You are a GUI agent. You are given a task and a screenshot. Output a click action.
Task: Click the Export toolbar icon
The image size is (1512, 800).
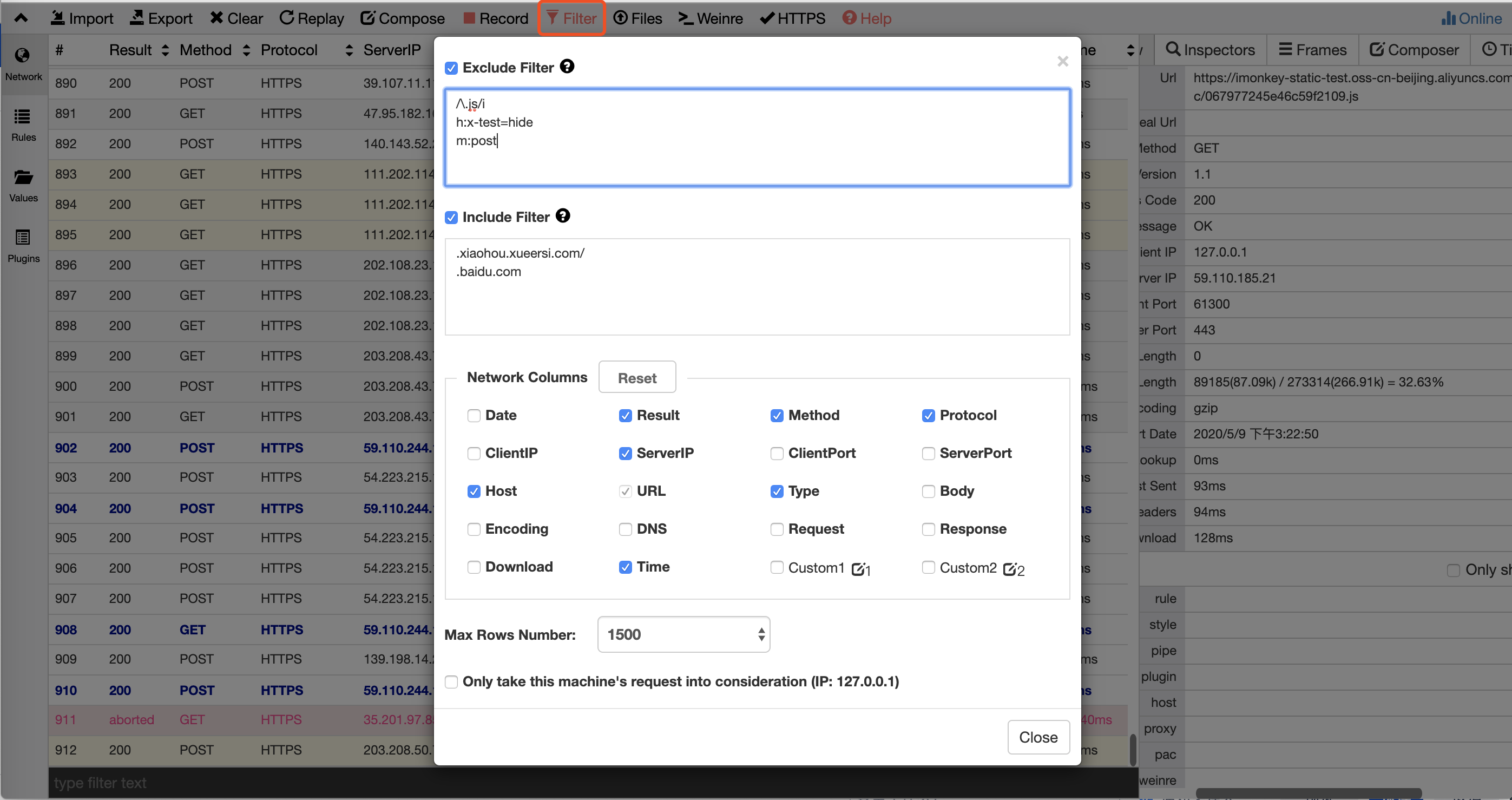tap(137, 18)
